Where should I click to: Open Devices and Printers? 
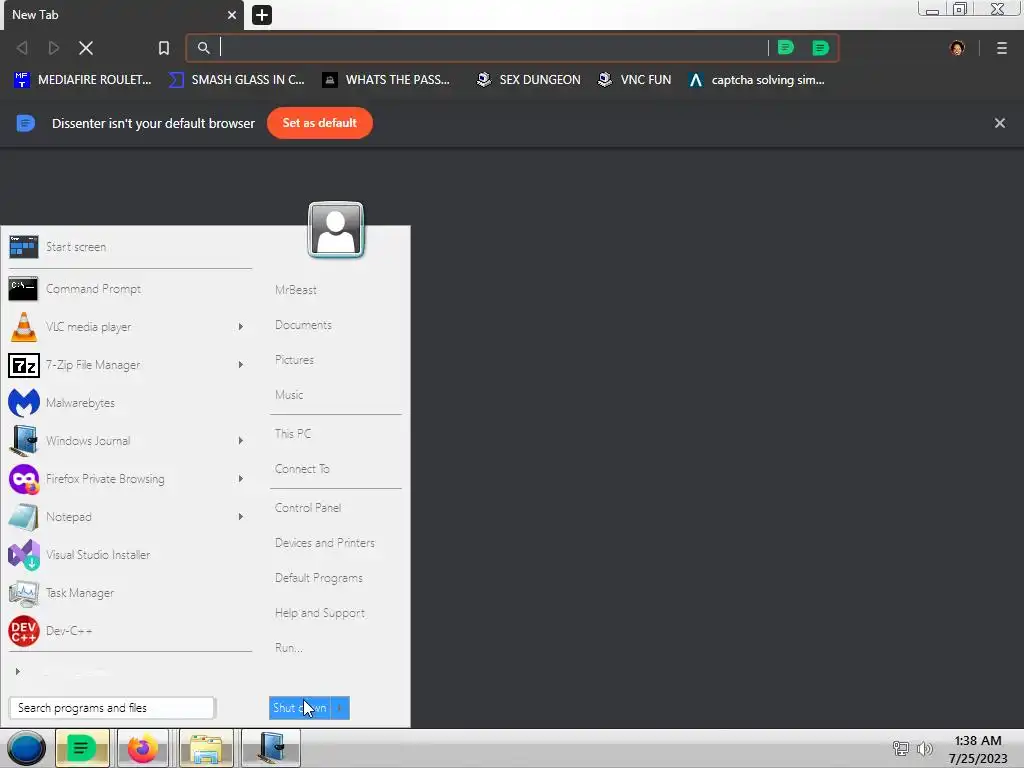[325, 543]
